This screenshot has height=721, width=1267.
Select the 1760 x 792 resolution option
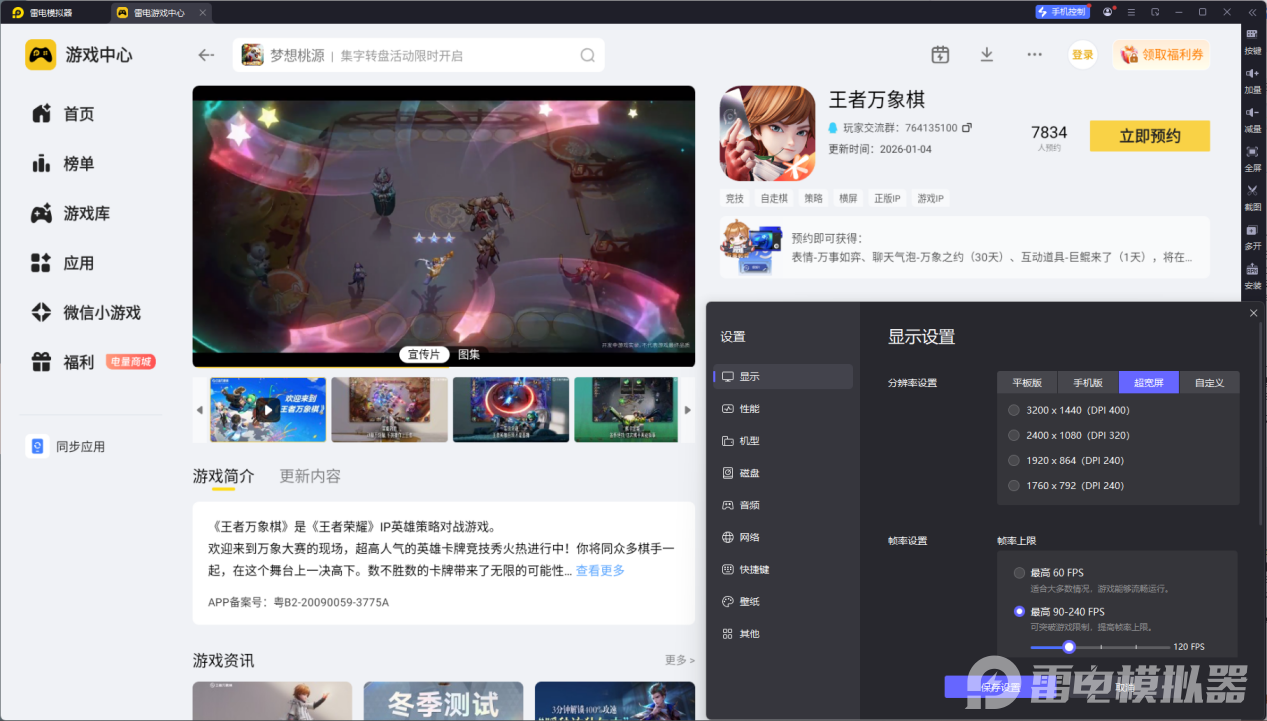tap(1066, 485)
